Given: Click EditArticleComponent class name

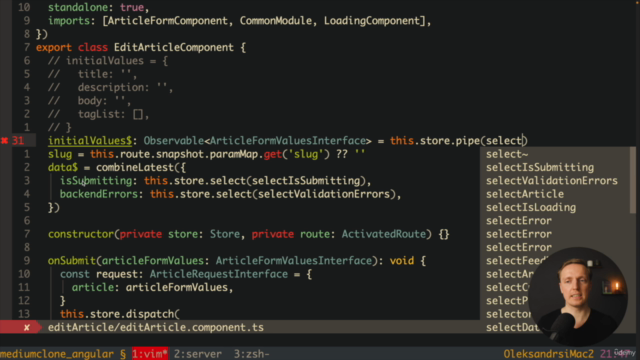Looking at the screenshot, I should coord(174,47).
